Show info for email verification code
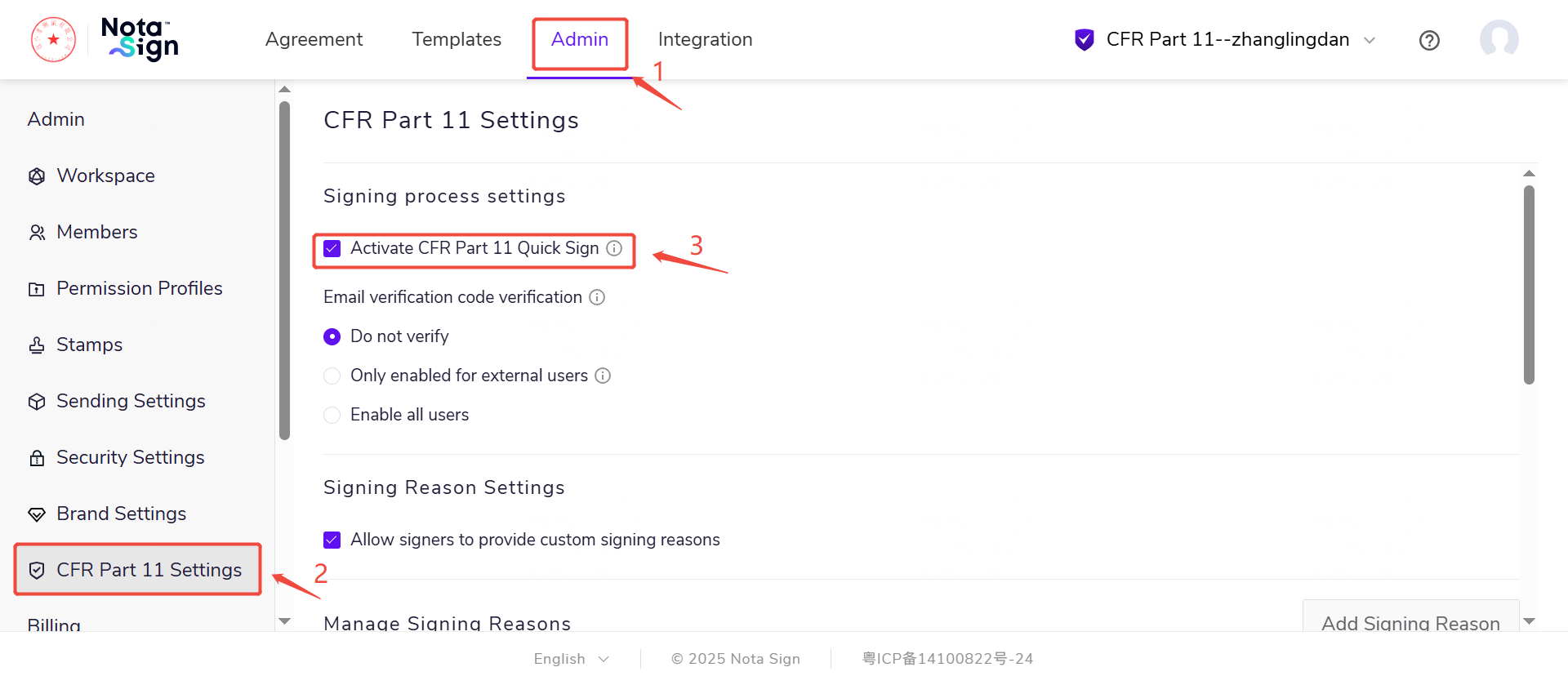This screenshot has width=1568, height=685. click(x=597, y=297)
